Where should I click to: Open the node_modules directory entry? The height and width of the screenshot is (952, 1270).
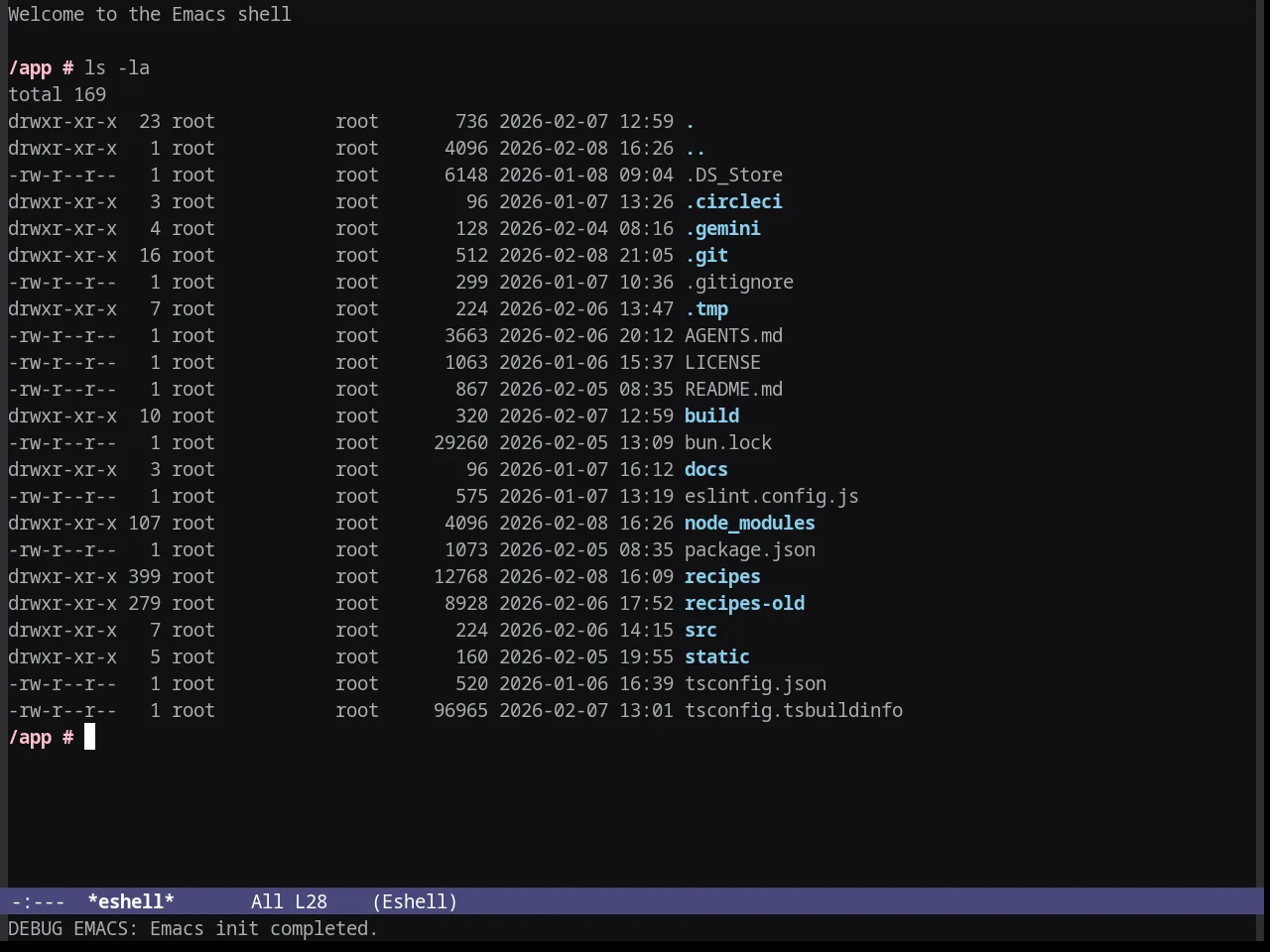[750, 523]
